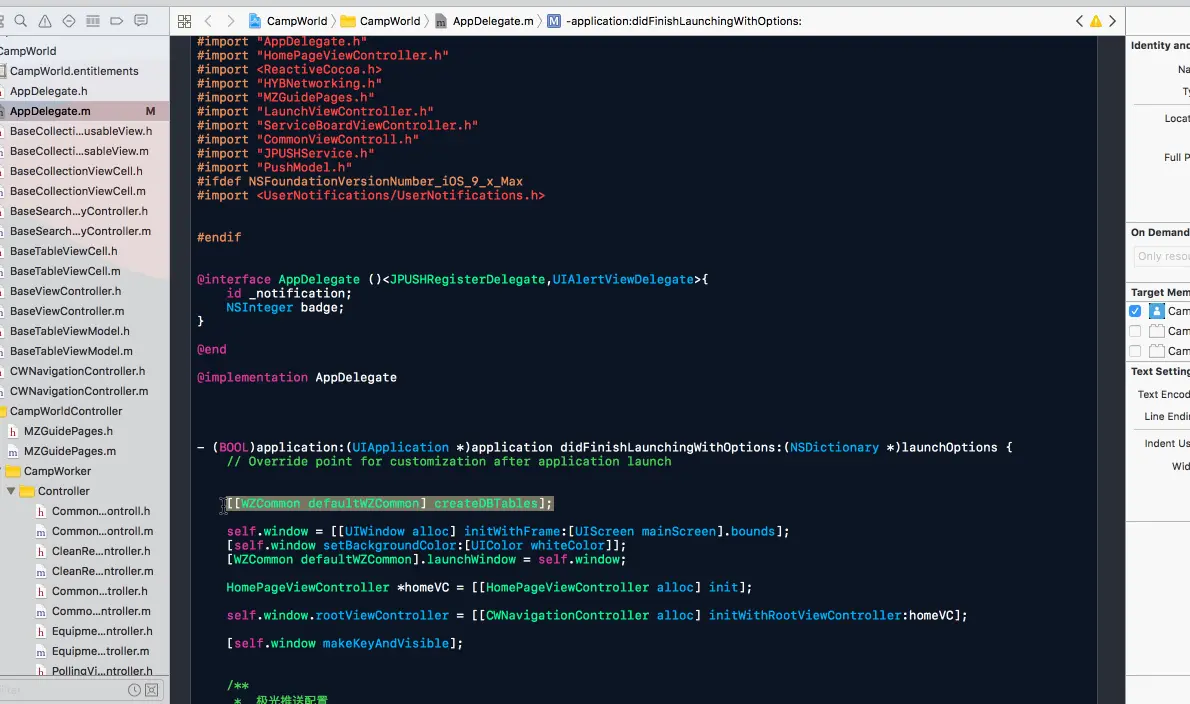Select BaseSearch...yController.h file

click(79, 211)
